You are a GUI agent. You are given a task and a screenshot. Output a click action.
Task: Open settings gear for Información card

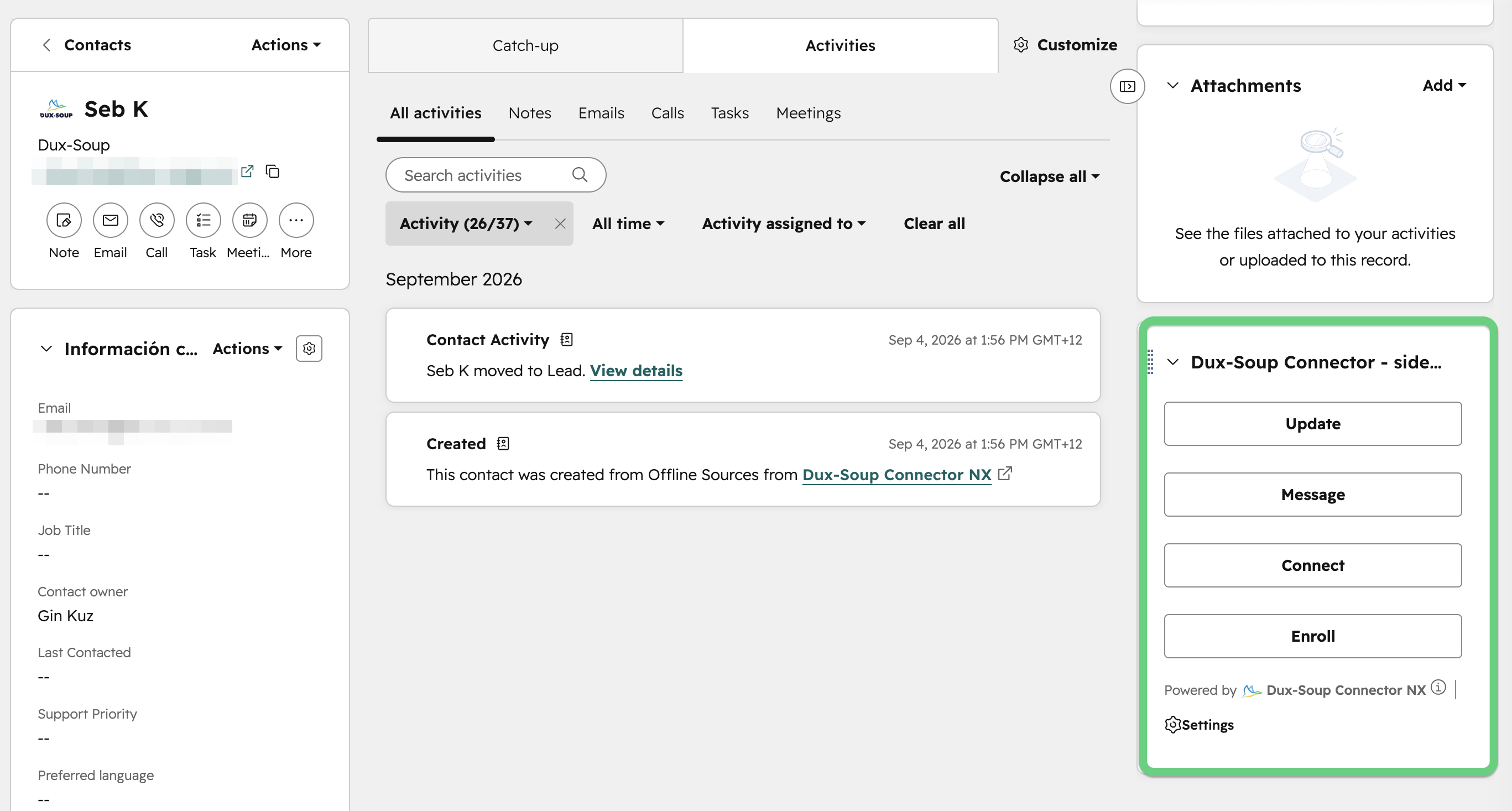[x=309, y=348]
